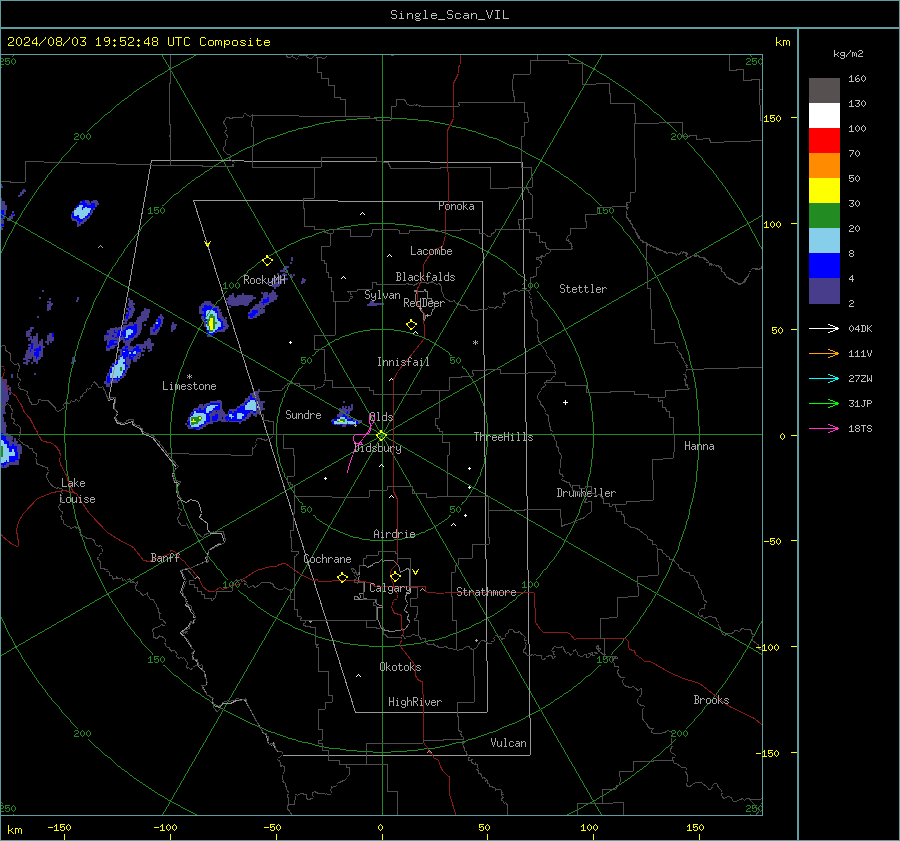
Task: Click the yellow-core storm cell southwest of RockyMH
Action: click(x=212, y=319)
